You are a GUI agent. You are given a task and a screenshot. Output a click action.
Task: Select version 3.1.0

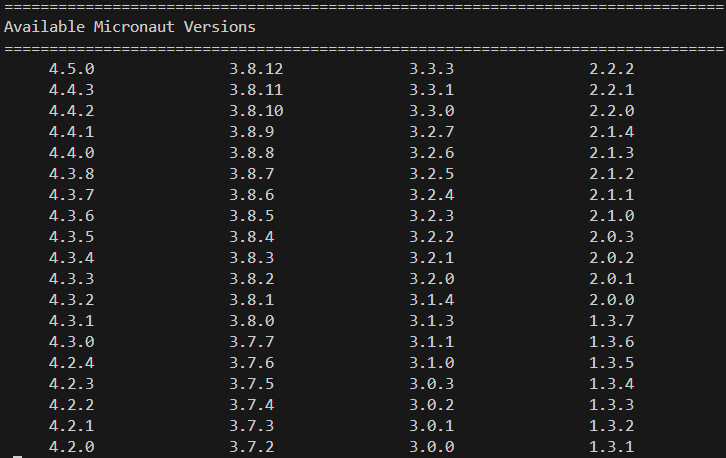tap(432, 363)
